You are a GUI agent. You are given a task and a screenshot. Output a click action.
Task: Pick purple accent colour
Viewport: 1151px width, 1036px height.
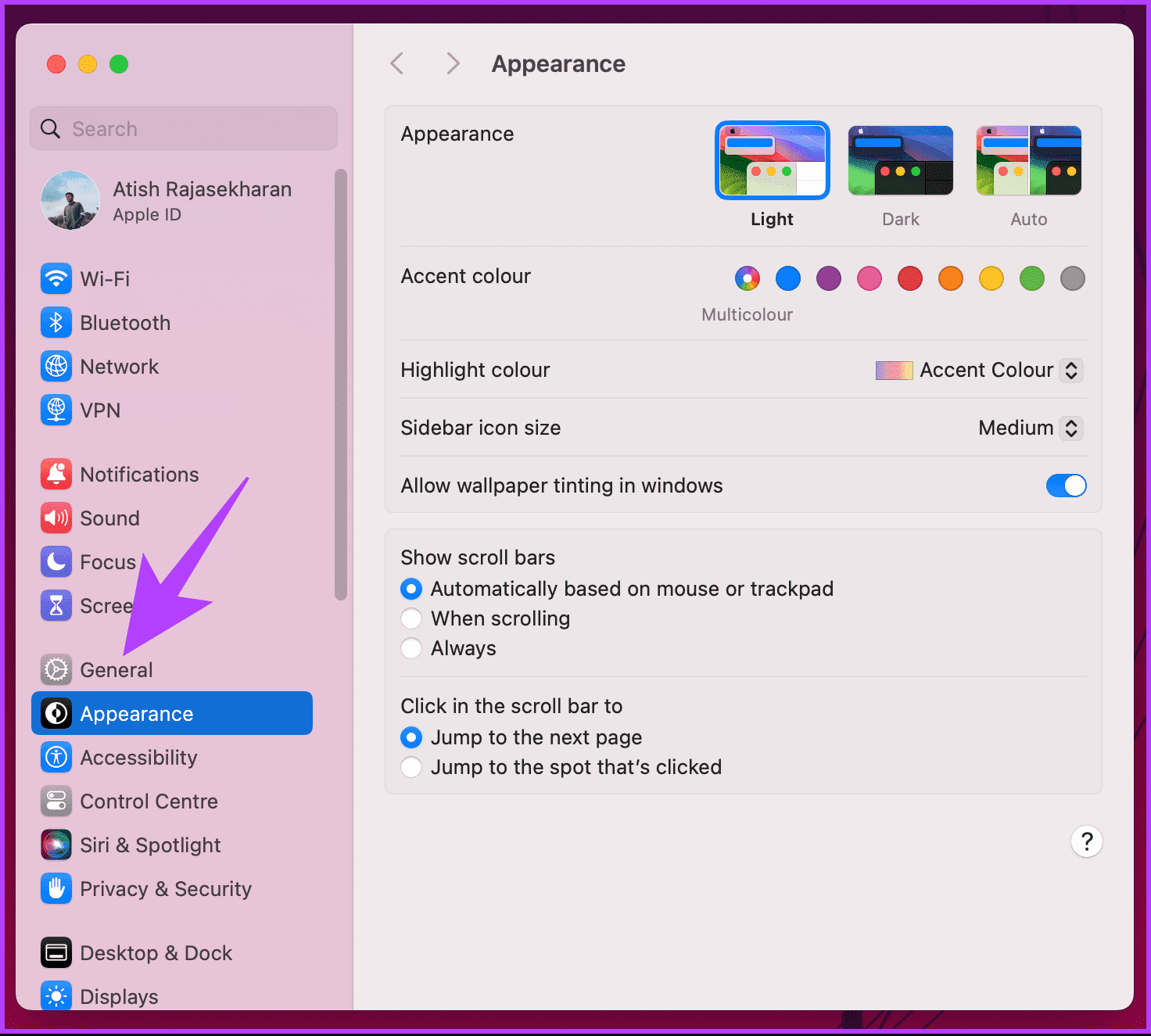(x=829, y=278)
